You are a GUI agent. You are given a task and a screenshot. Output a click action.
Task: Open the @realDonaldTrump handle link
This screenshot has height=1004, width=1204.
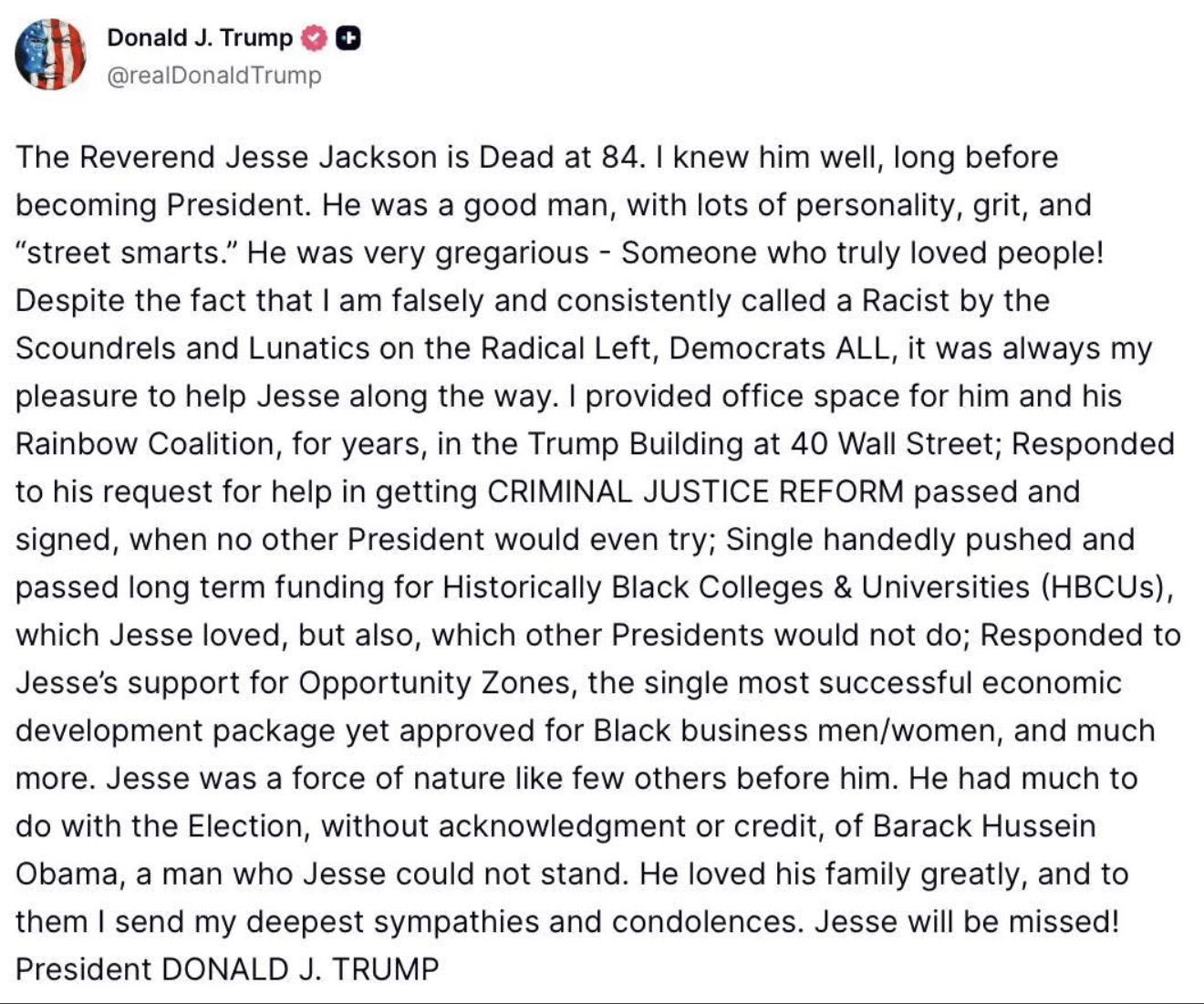coord(214,76)
